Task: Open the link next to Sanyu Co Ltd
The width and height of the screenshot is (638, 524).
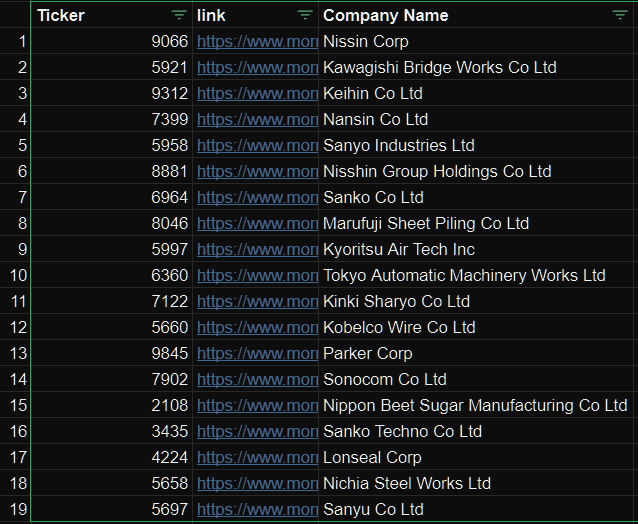Action: (x=257, y=510)
